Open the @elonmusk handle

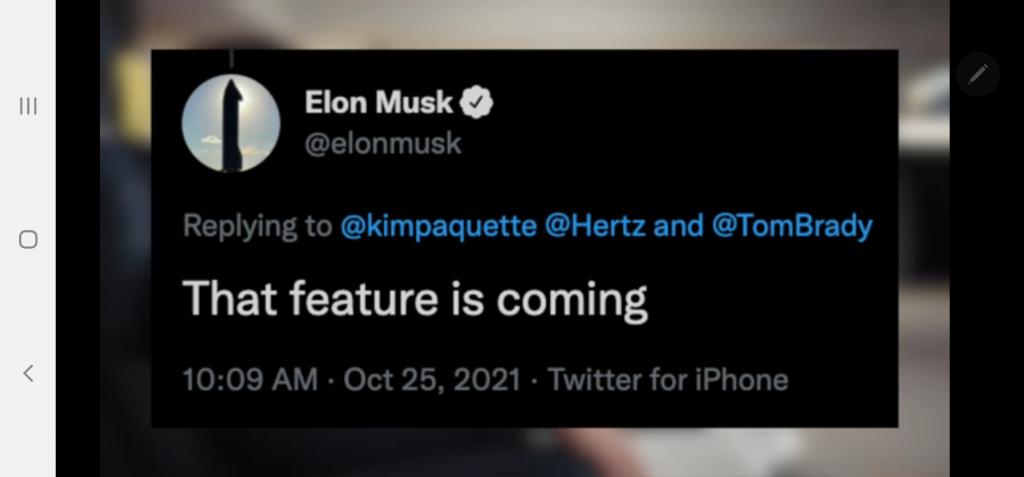(x=383, y=144)
